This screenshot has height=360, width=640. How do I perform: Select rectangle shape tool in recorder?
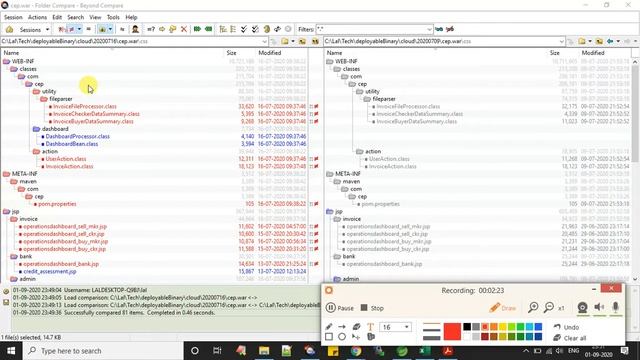click(329, 337)
